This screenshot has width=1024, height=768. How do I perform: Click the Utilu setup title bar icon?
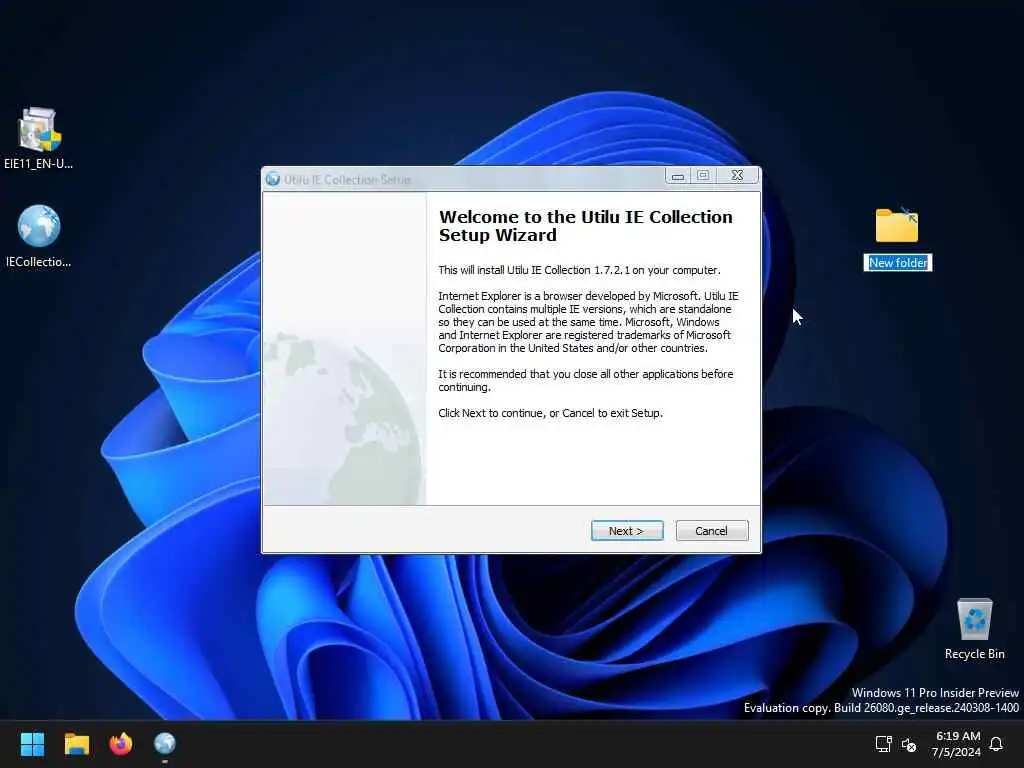273,179
